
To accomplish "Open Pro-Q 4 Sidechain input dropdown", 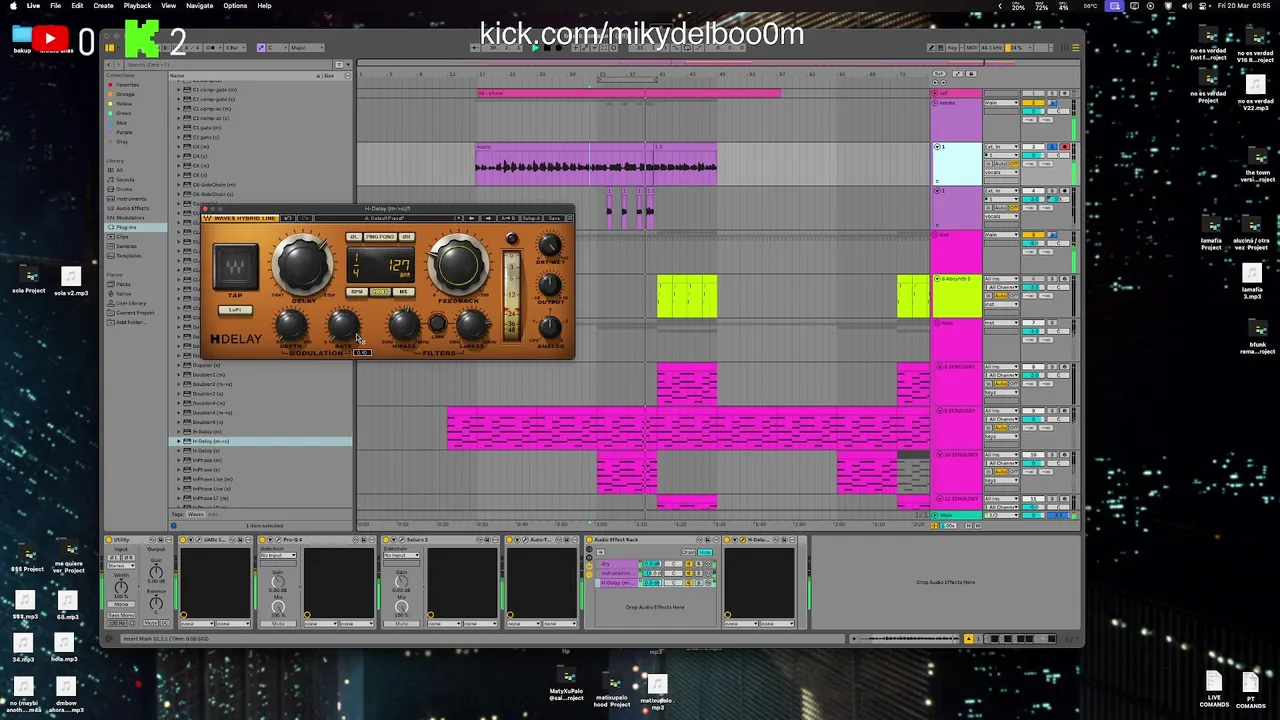I will coord(278,555).
